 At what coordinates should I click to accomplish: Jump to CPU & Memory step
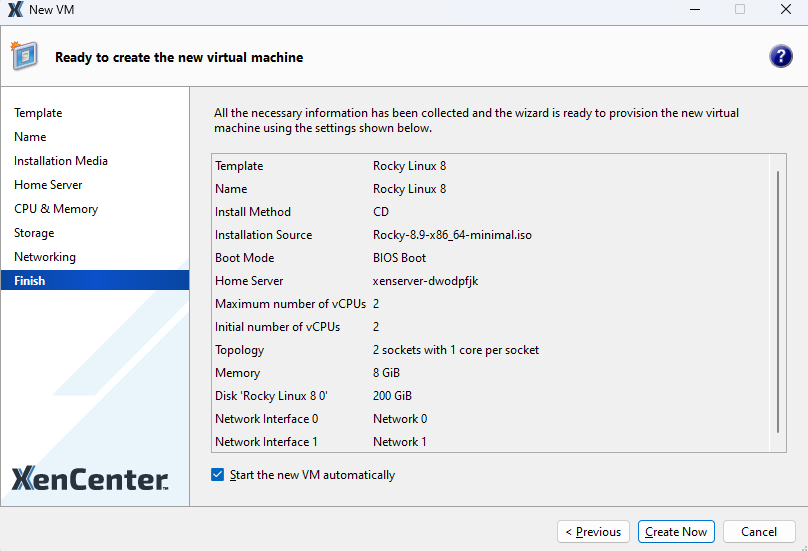point(56,209)
